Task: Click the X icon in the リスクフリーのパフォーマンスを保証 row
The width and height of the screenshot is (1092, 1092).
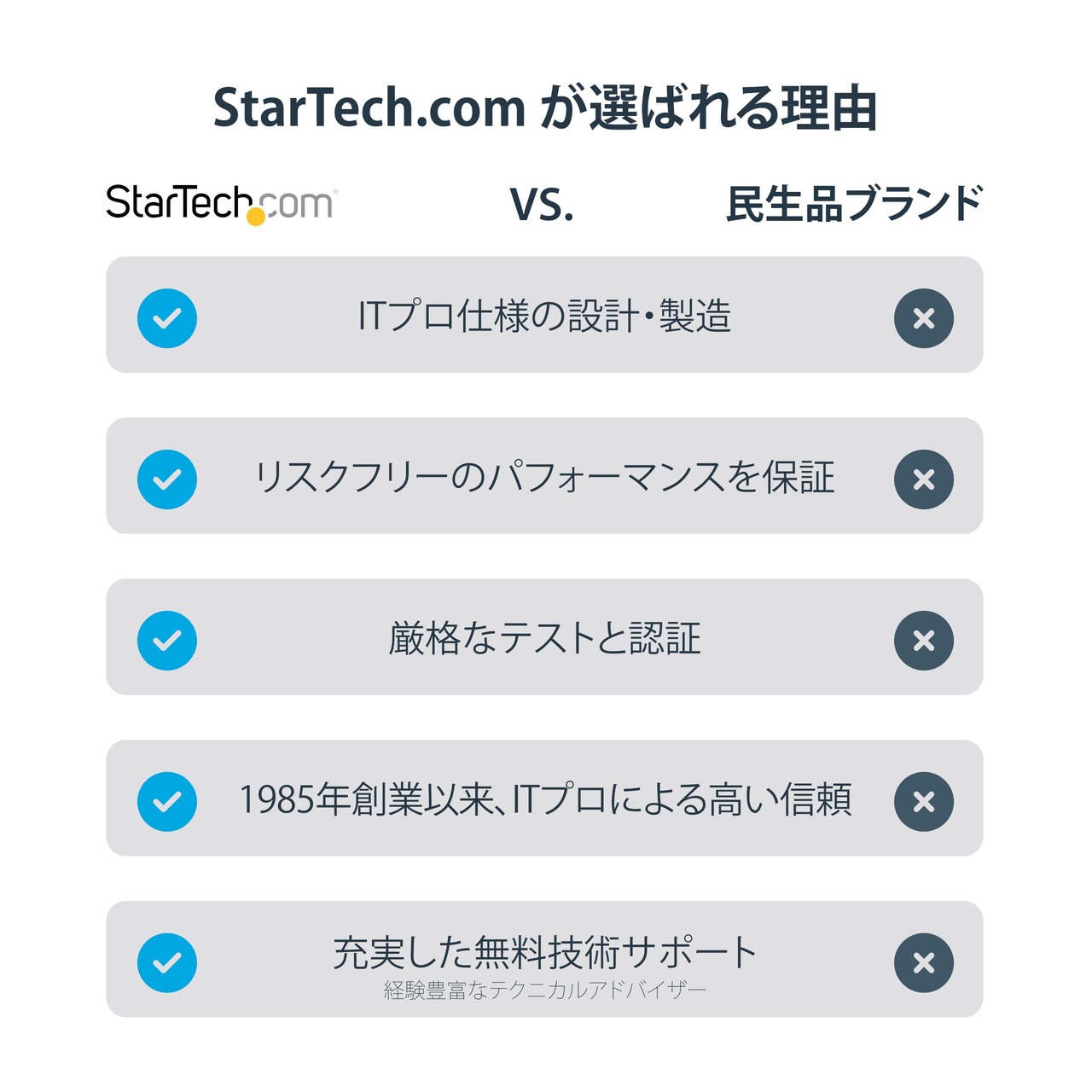Action: pyautogui.click(x=923, y=479)
